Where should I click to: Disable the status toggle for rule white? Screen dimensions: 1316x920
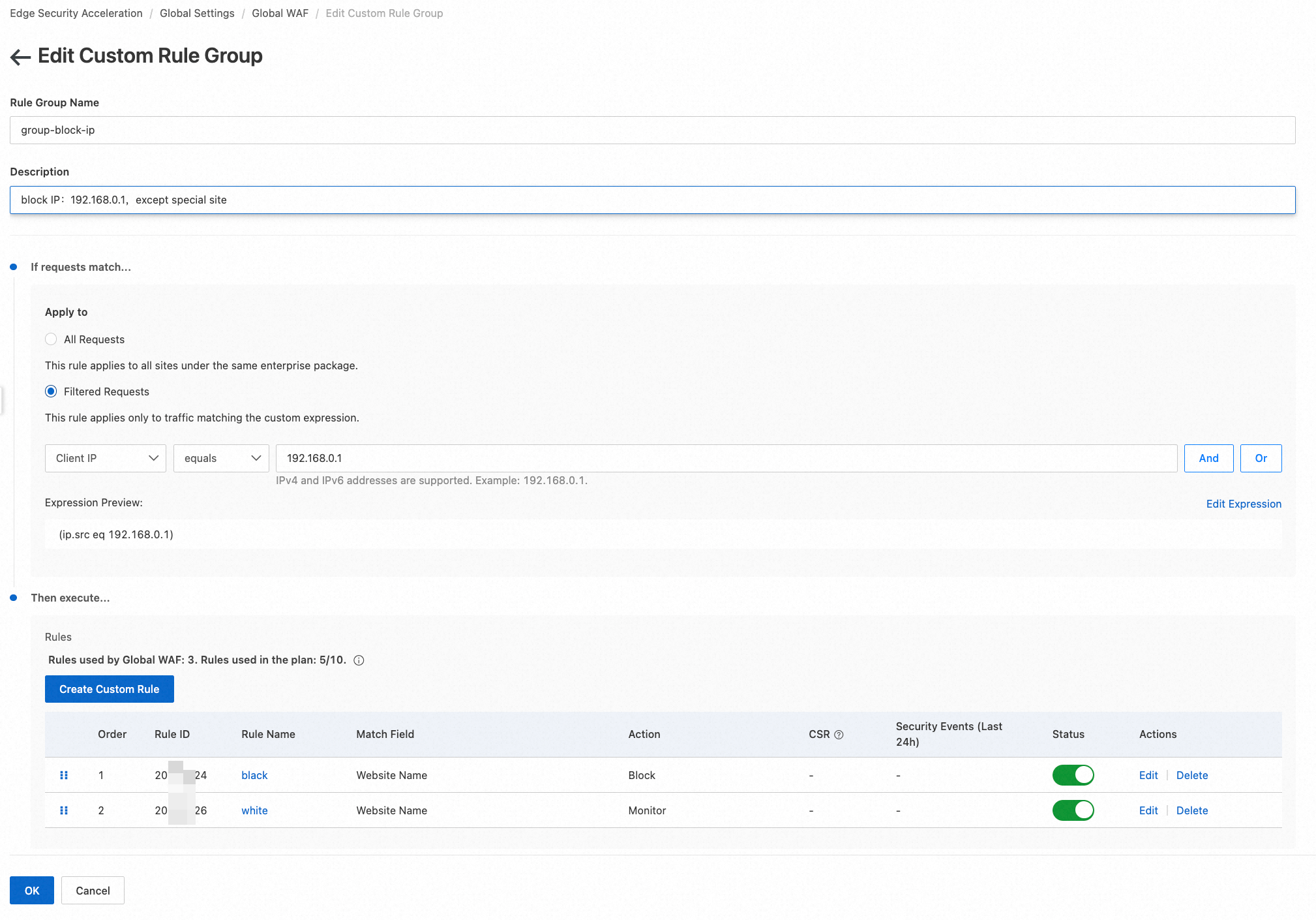point(1073,810)
